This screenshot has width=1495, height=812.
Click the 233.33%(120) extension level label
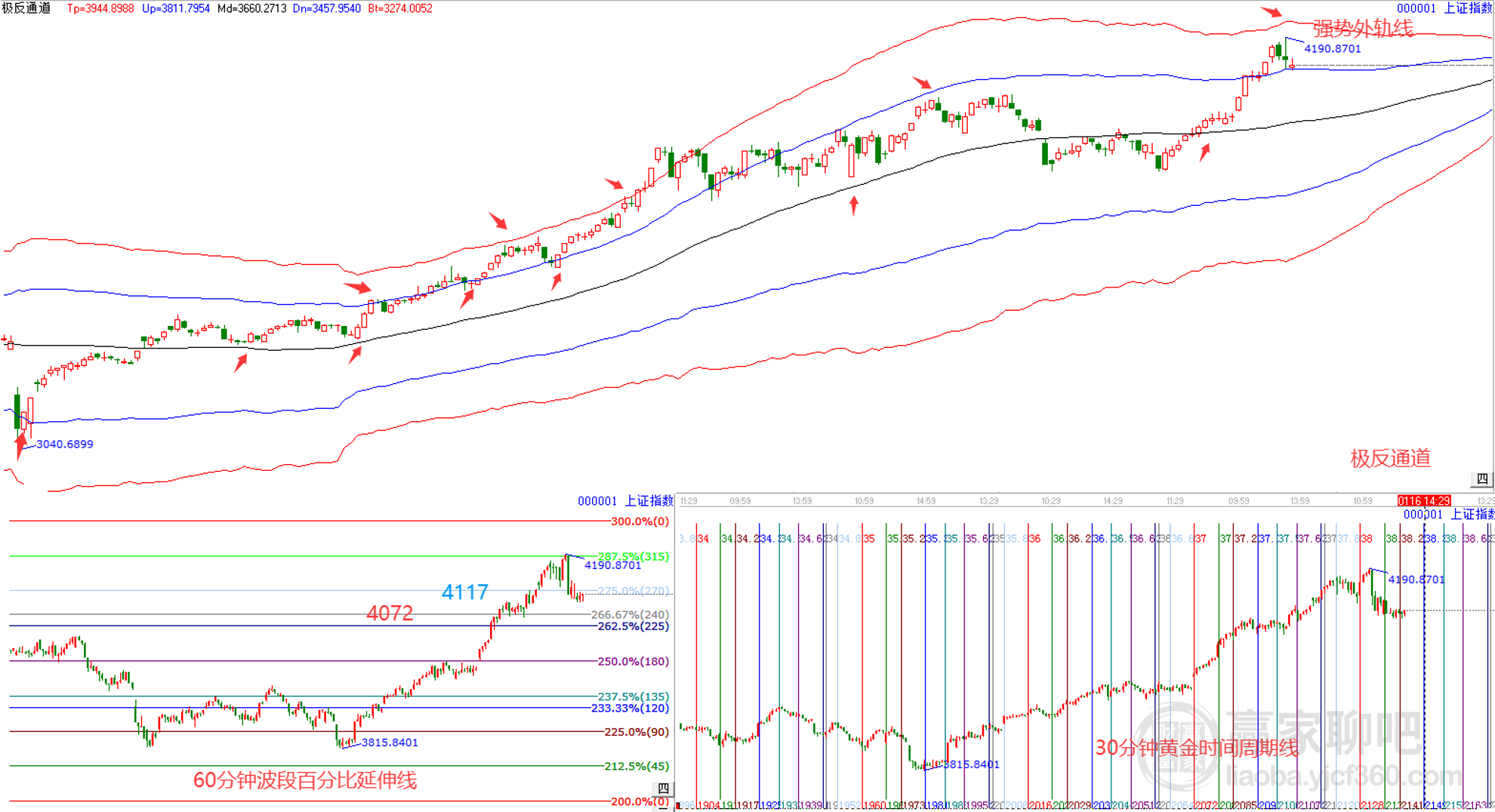[630, 708]
